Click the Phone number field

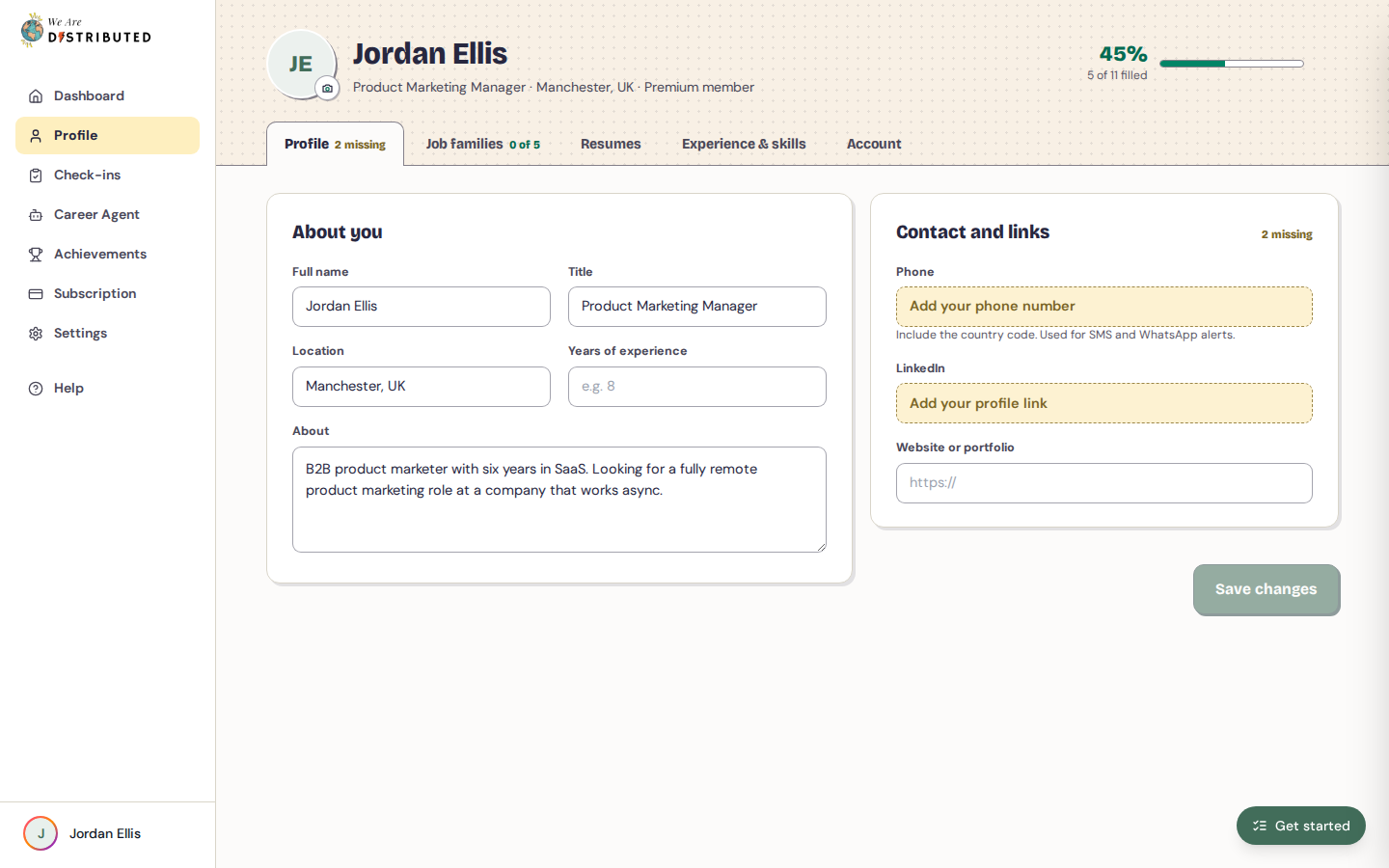pos(1104,307)
